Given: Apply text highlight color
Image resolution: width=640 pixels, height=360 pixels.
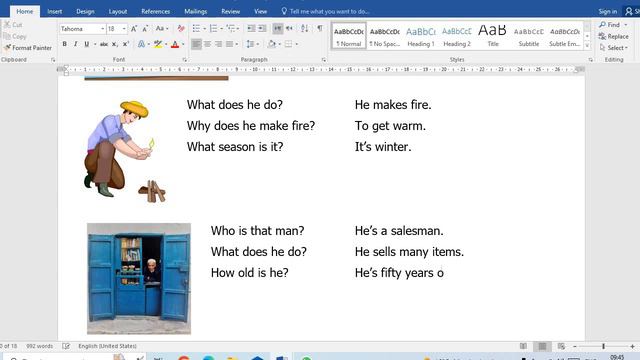Looking at the screenshot, I should [158, 44].
